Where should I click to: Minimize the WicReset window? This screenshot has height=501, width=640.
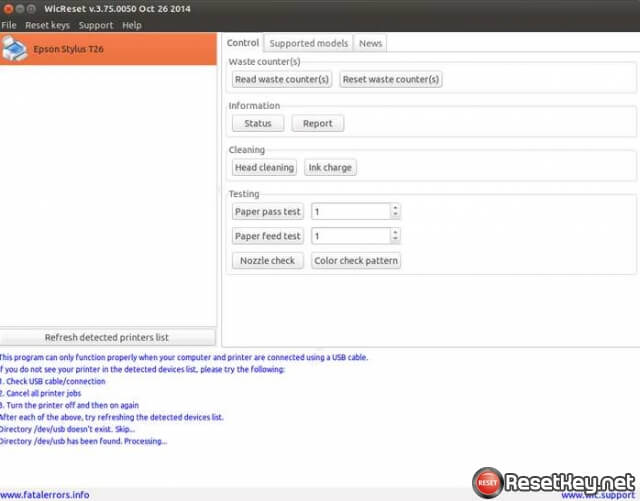tap(20, 9)
